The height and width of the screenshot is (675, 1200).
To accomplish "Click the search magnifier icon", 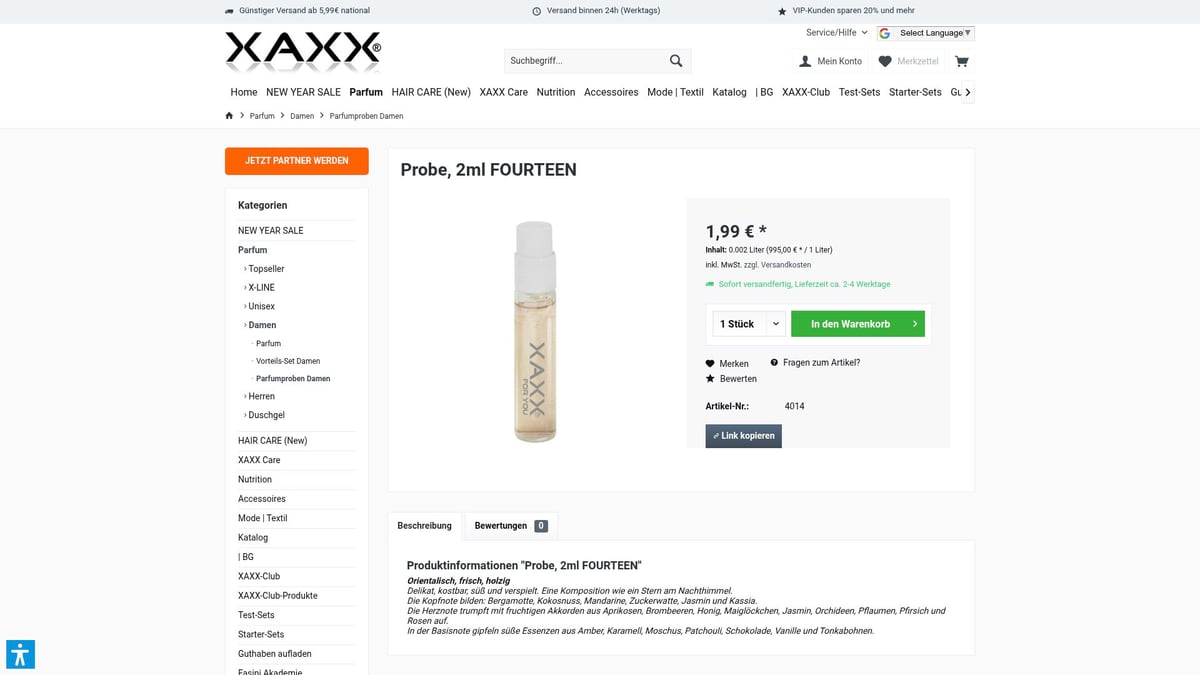I will (676, 60).
